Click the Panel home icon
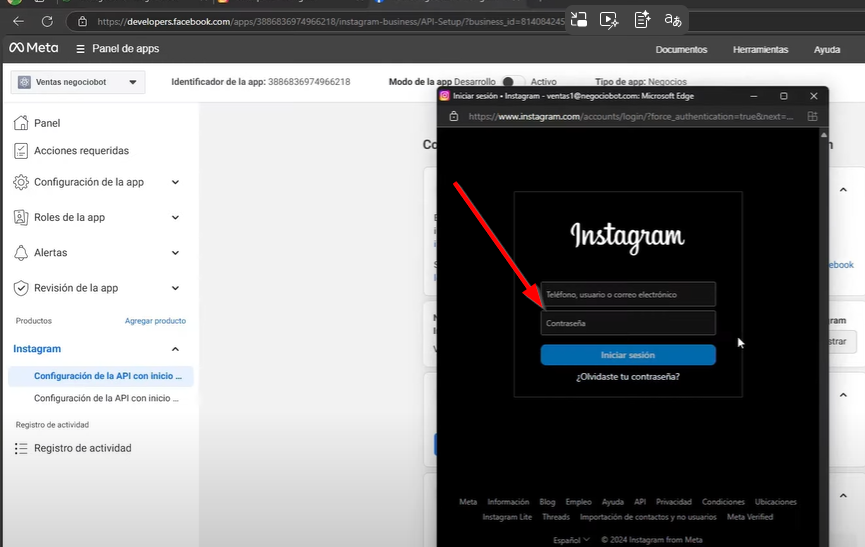The image size is (865, 547). click(21, 122)
